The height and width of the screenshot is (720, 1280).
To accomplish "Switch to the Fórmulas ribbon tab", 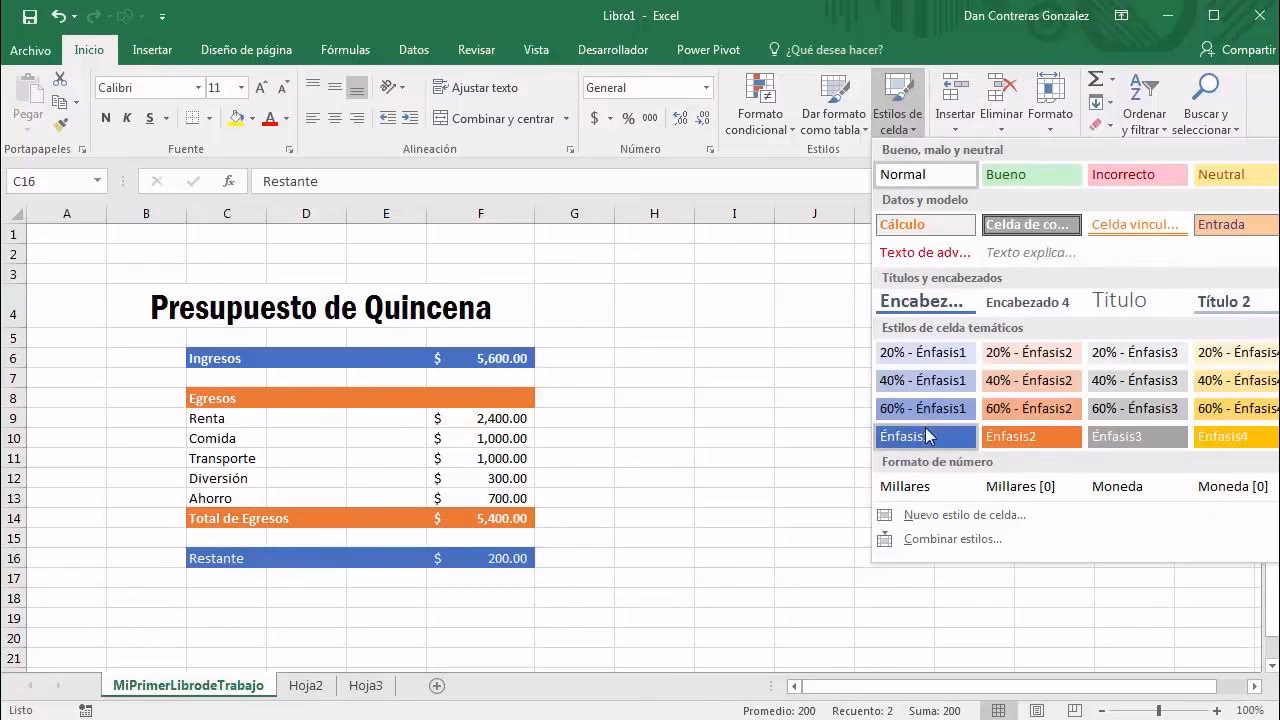I will click(344, 49).
